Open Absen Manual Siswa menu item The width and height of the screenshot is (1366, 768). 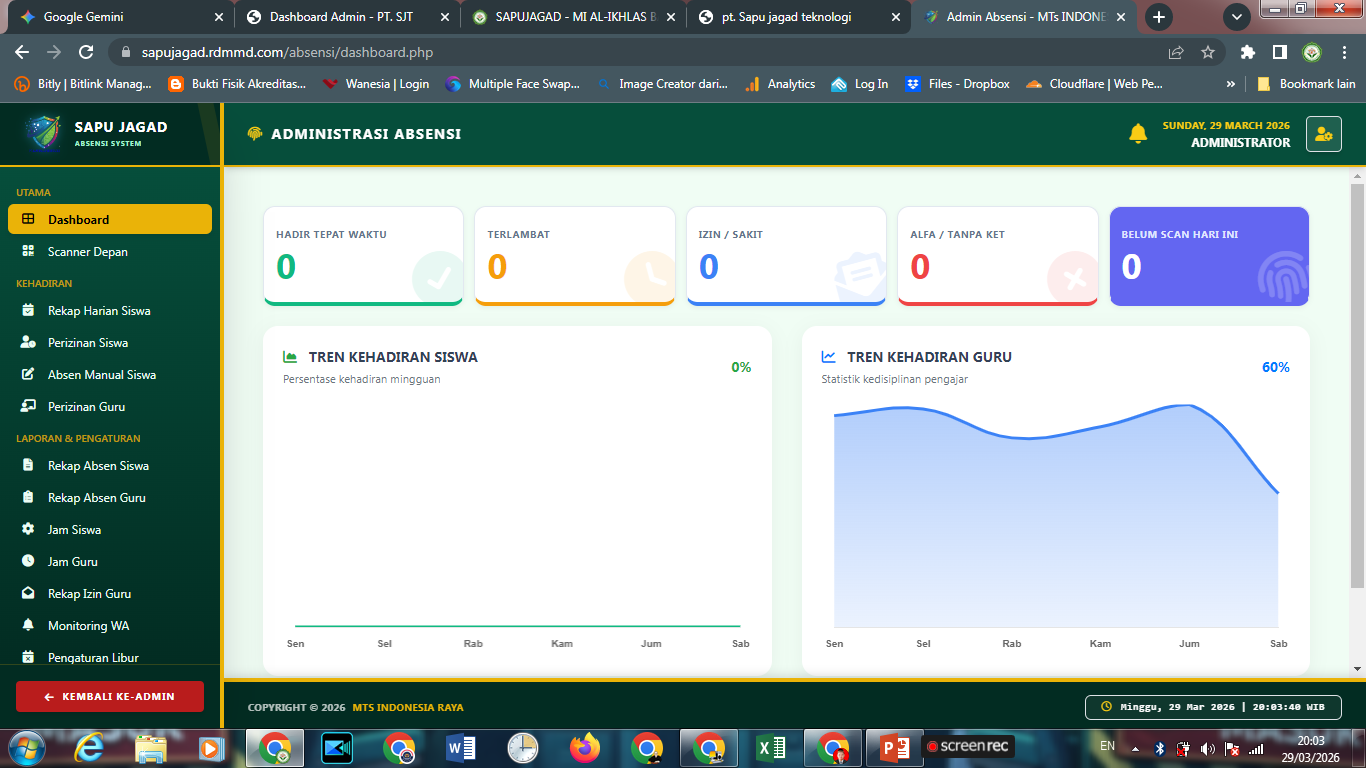point(110,374)
